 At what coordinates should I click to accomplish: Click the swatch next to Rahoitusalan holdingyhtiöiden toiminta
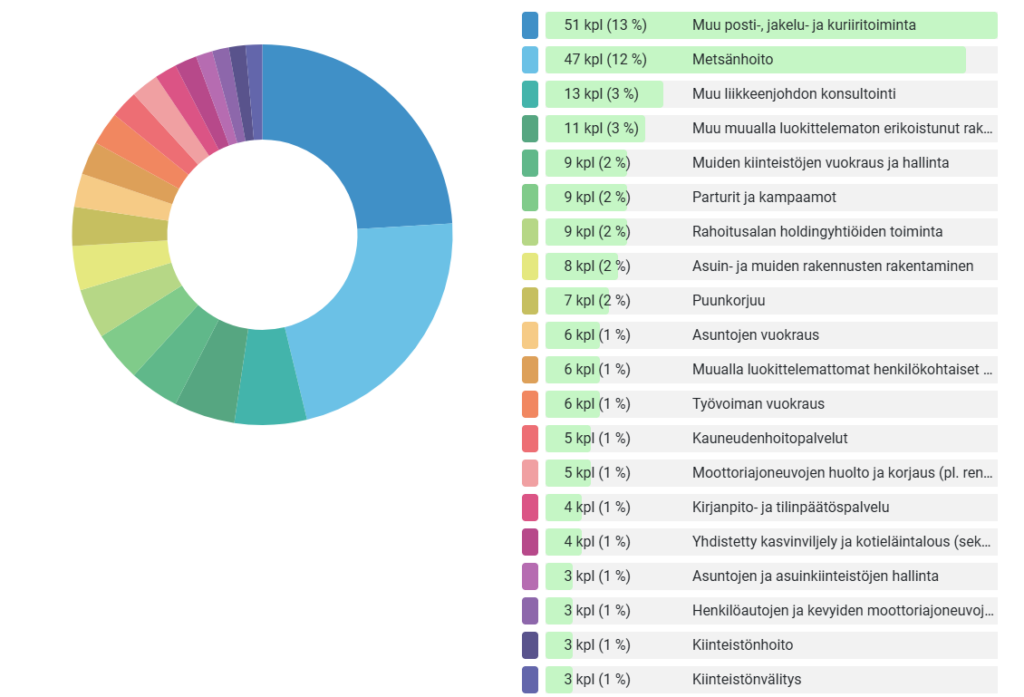(x=530, y=232)
